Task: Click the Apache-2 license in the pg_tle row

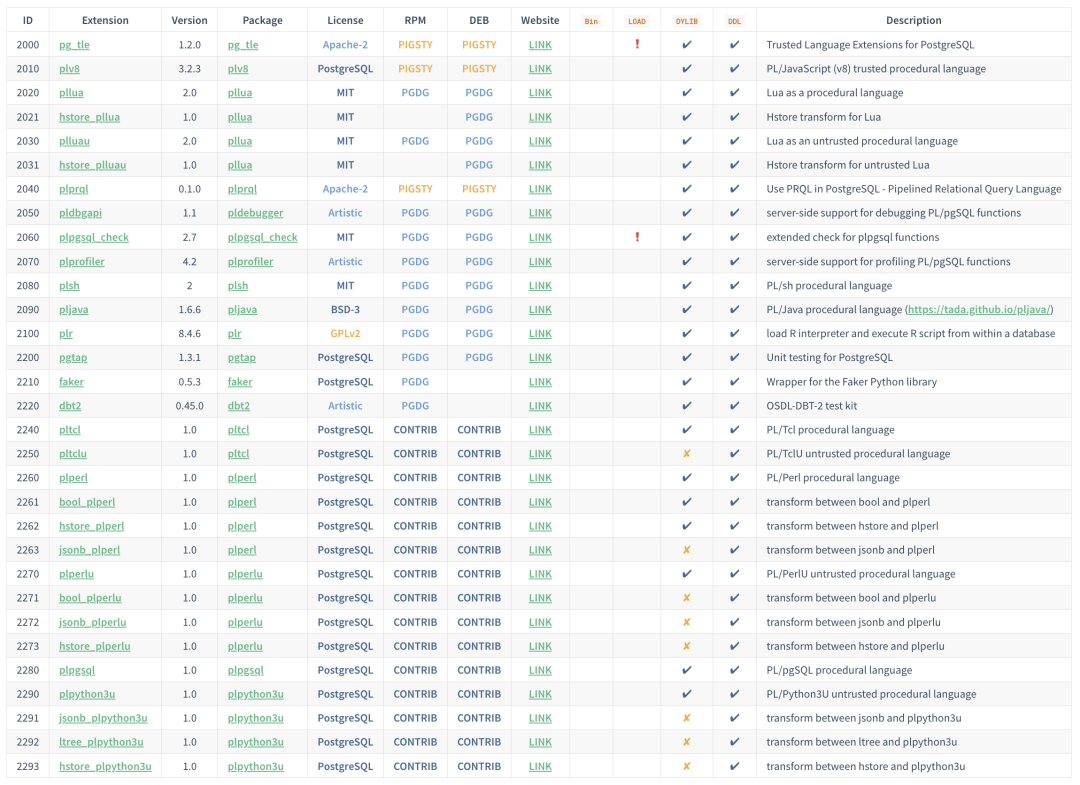Action: pos(345,45)
